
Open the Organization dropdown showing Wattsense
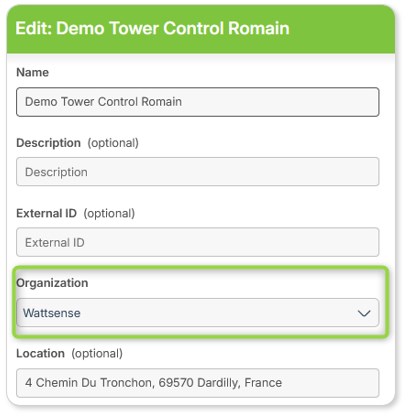tap(198, 313)
